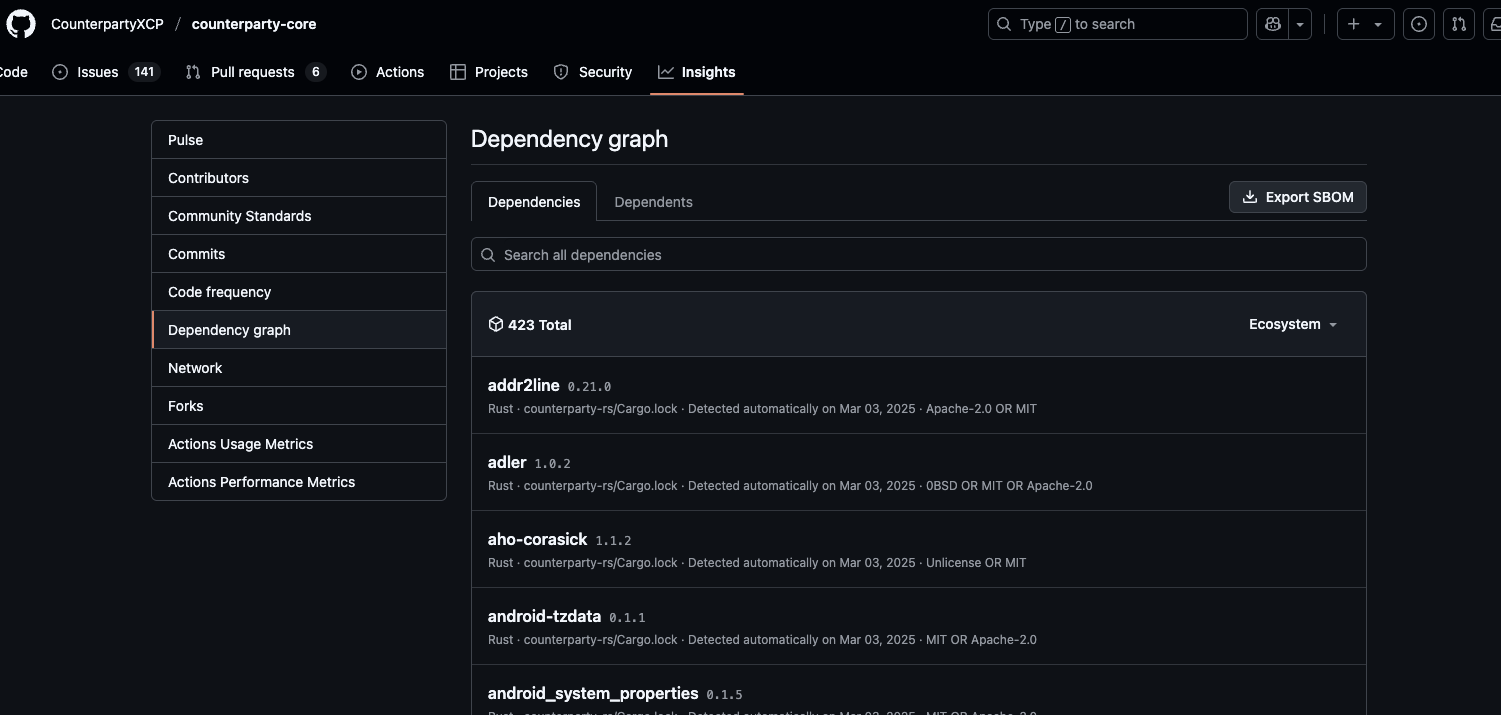Focus the Type / to search field
Image resolution: width=1501 pixels, height=715 pixels.
tap(1117, 24)
